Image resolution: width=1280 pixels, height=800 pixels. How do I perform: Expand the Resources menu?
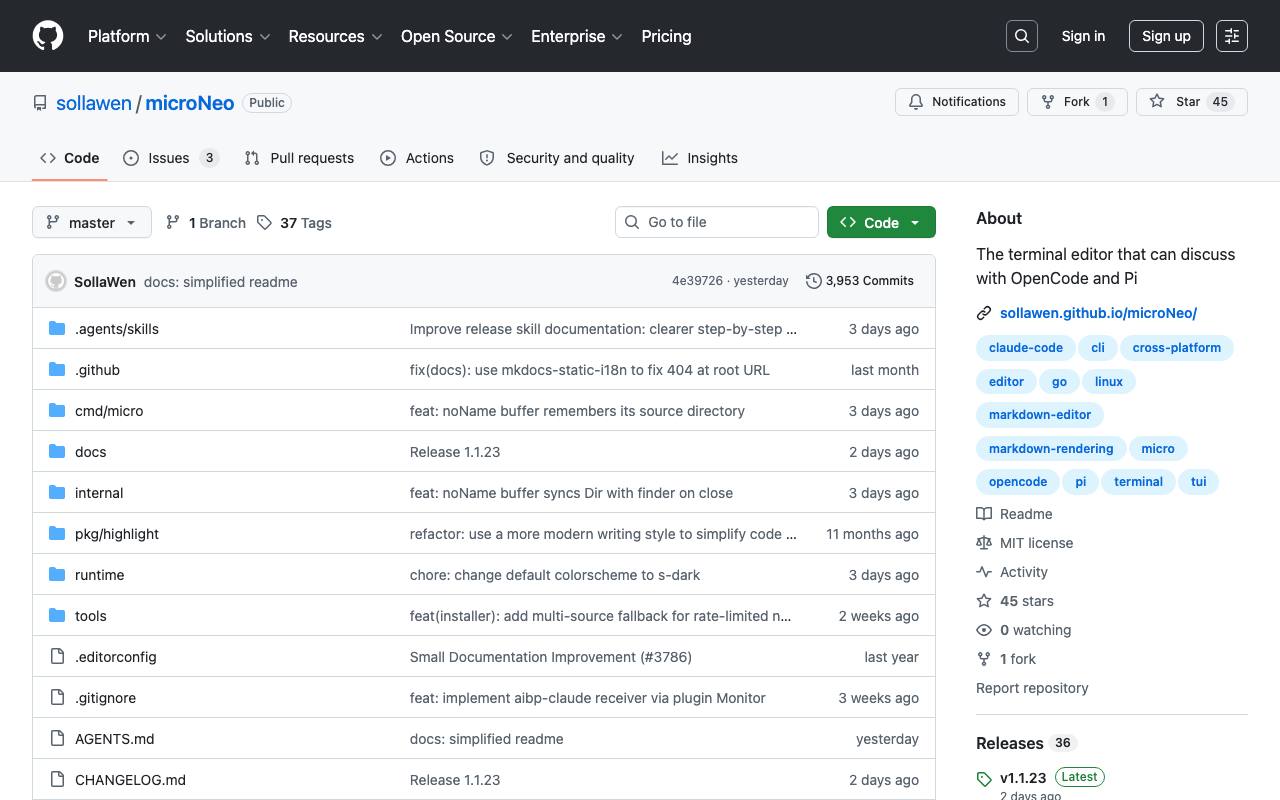pos(335,36)
